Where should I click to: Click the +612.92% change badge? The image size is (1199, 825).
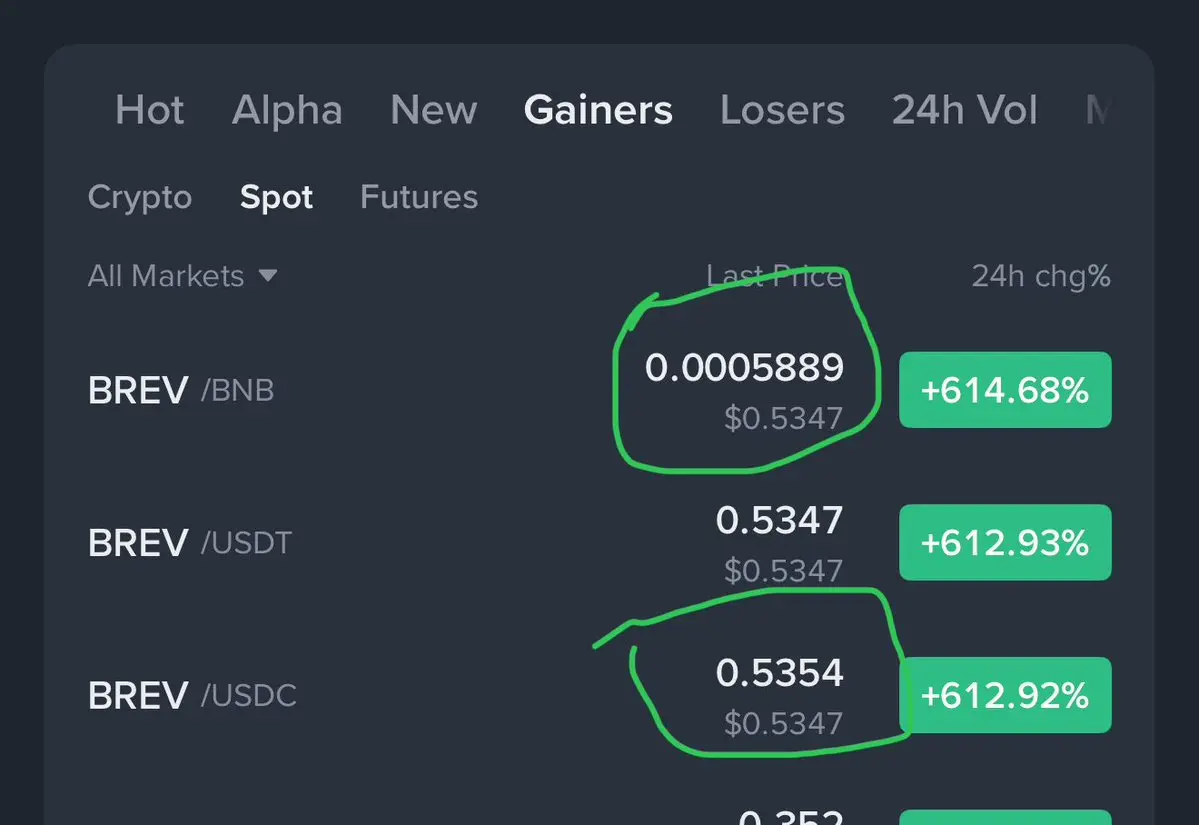1004,695
